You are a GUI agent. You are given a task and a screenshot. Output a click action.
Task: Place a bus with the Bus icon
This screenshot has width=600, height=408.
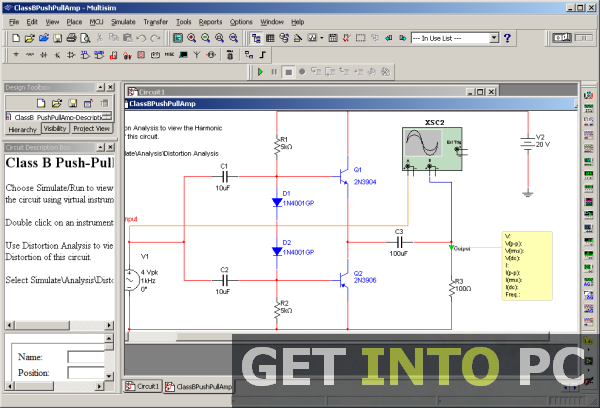(x=262, y=55)
